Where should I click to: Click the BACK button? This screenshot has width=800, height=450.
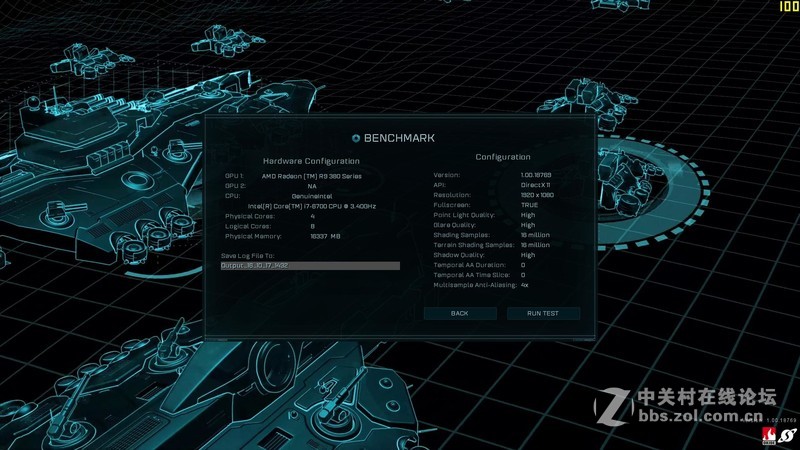460,313
